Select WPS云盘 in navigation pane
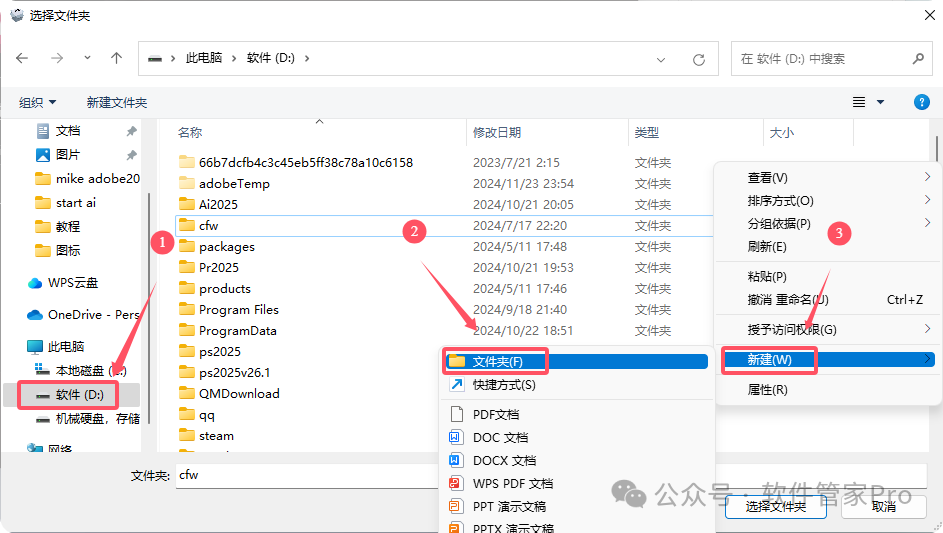The image size is (943, 533). (x=63, y=283)
